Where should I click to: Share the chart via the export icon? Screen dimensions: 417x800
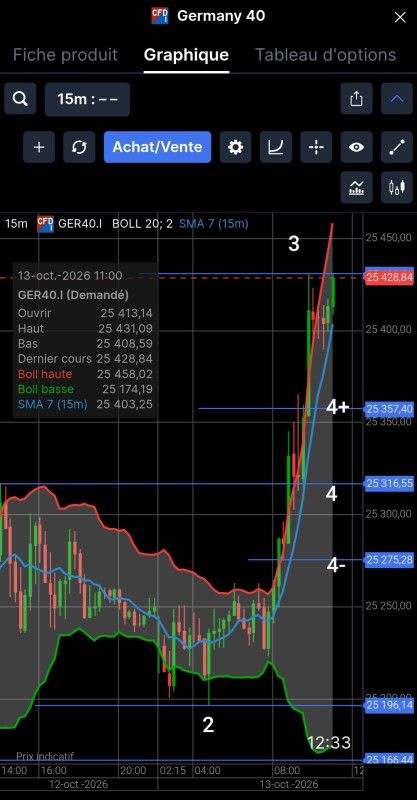coord(356,99)
